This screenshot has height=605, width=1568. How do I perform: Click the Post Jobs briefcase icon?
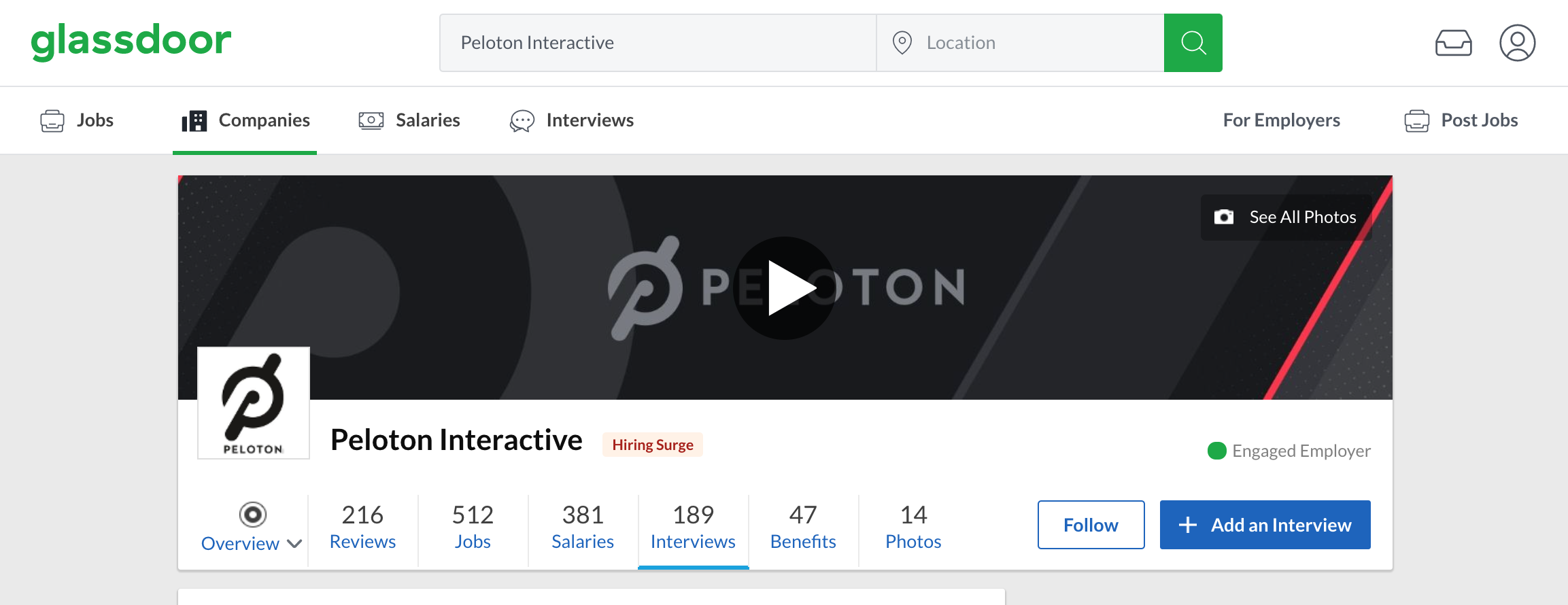(x=1417, y=121)
